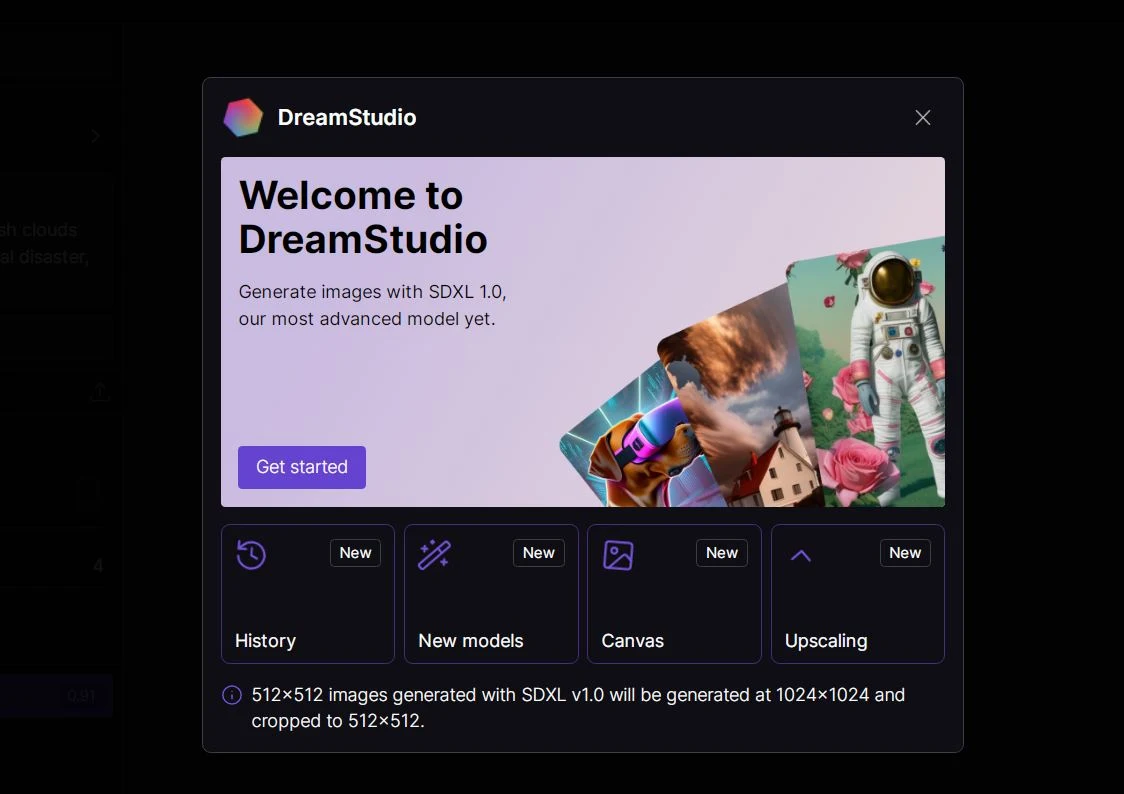Image resolution: width=1124 pixels, height=794 pixels.
Task: Click the DreamStudio hexagon logo
Action: coord(243,118)
